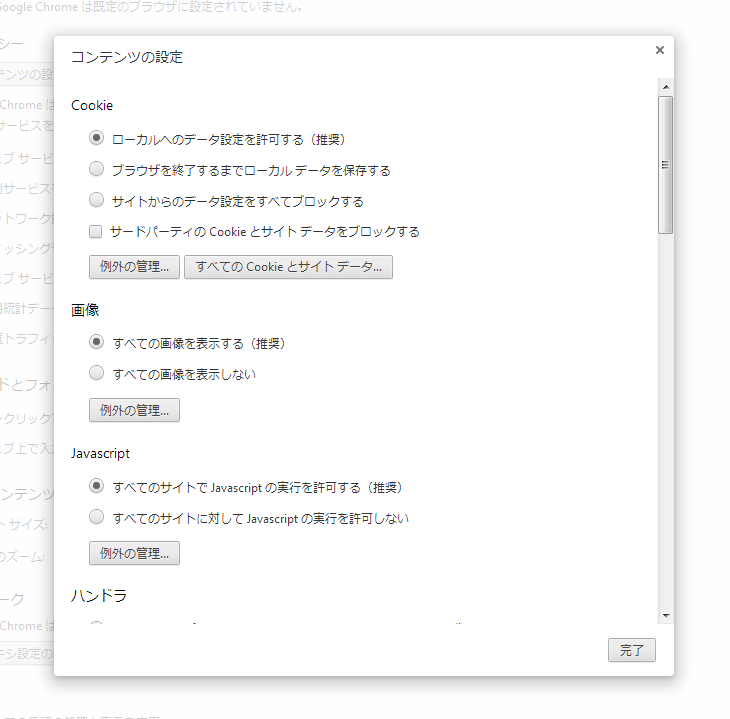Open 例外の管理 under the Javascript section
The height and width of the screenshot is (719, 730).
(x=134, y=553)
